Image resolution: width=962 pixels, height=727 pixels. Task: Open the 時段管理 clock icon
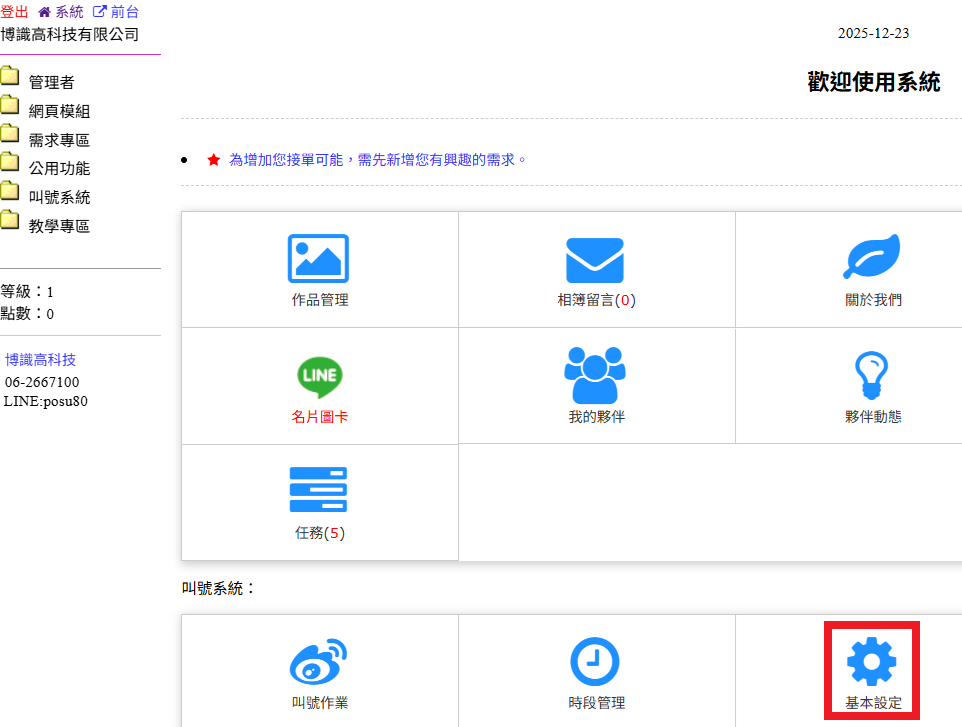click(x=595, y=661)
